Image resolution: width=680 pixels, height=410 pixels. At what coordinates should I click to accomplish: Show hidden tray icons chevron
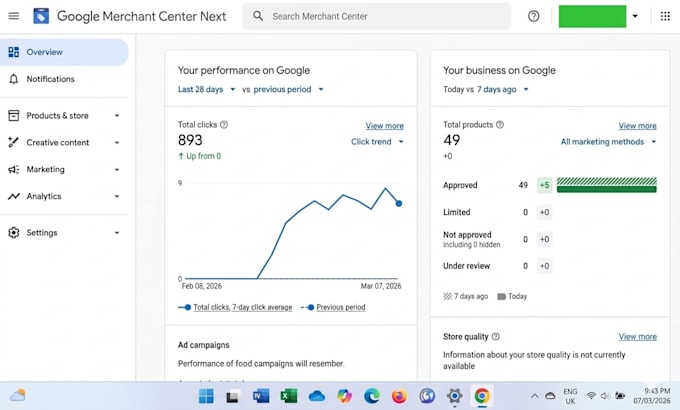point(535,396)
